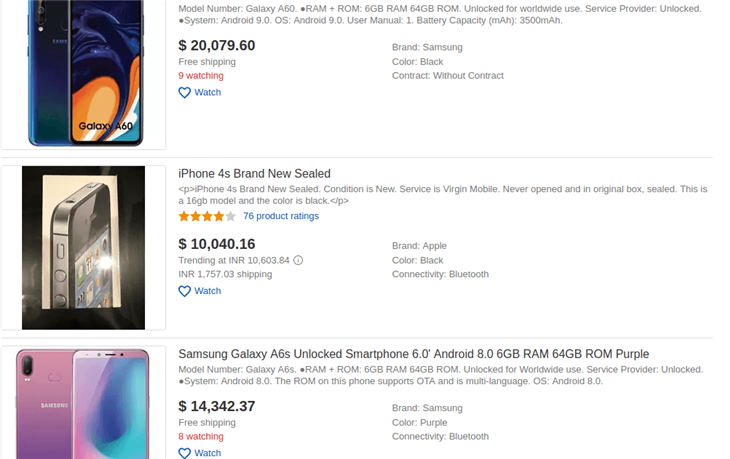The image size is (730, 459).
Task: Select the iPhone 4s boxed product thumbnail
Action: (84, 247)
